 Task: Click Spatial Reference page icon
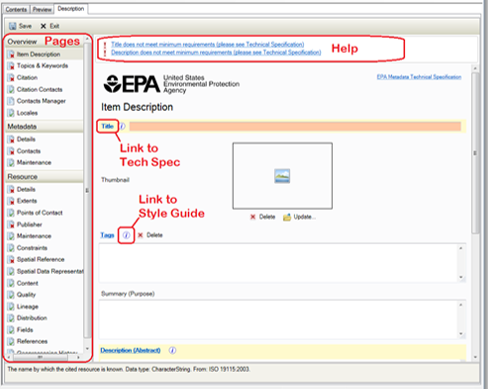click(x=11, y=259)
